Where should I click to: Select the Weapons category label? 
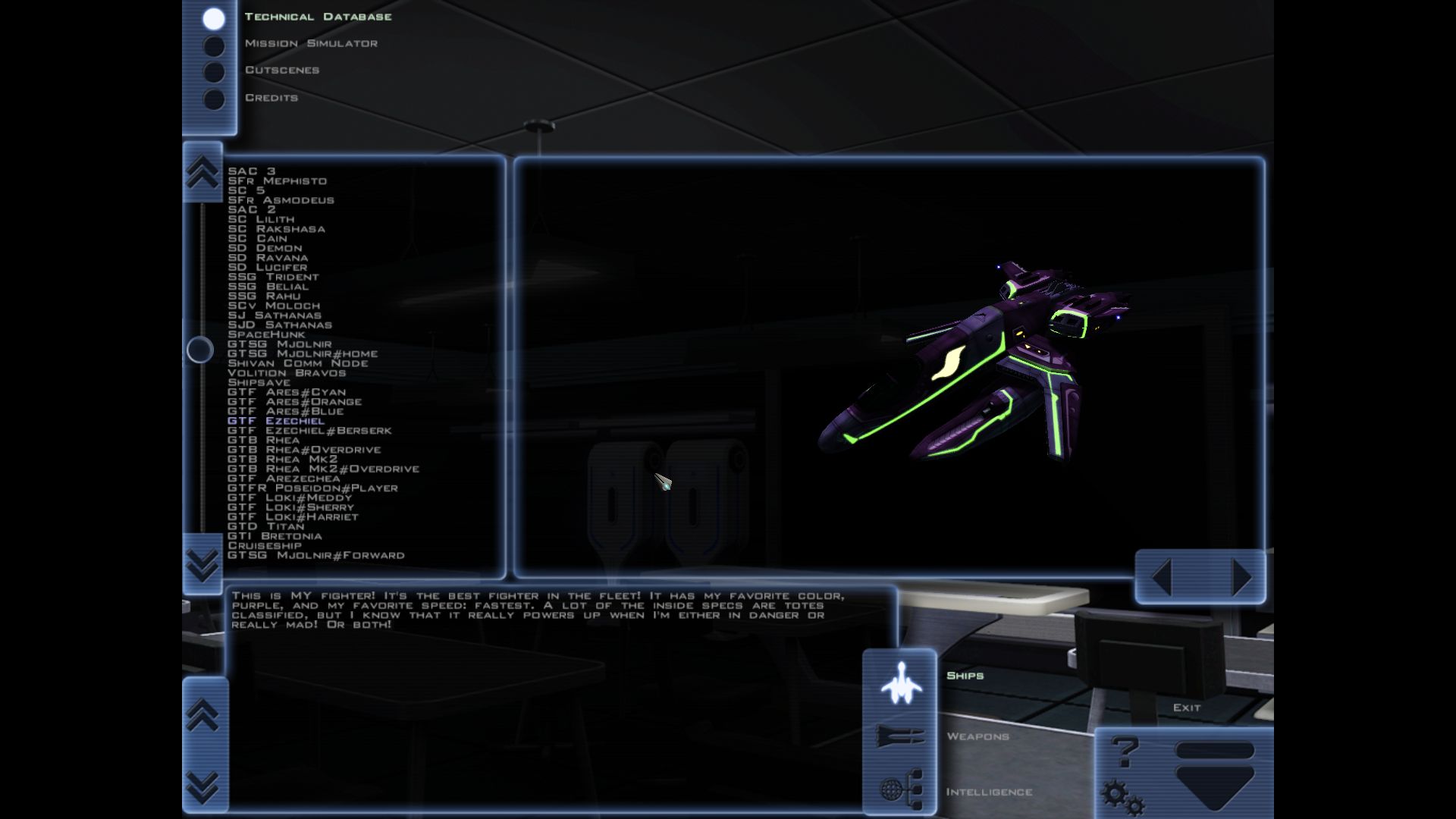pyautogui.click(x=977, y=736)
